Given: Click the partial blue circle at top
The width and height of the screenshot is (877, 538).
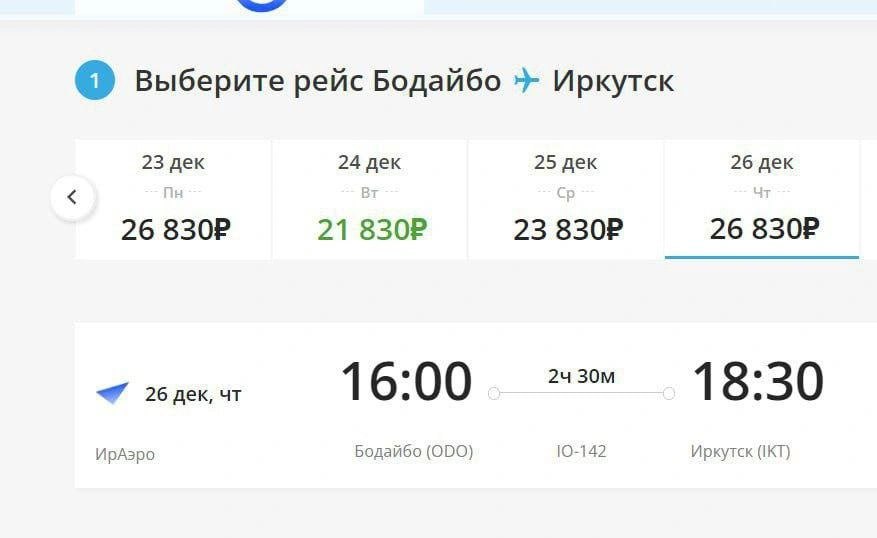Looking at the screenshot, I should coord(262,5).
